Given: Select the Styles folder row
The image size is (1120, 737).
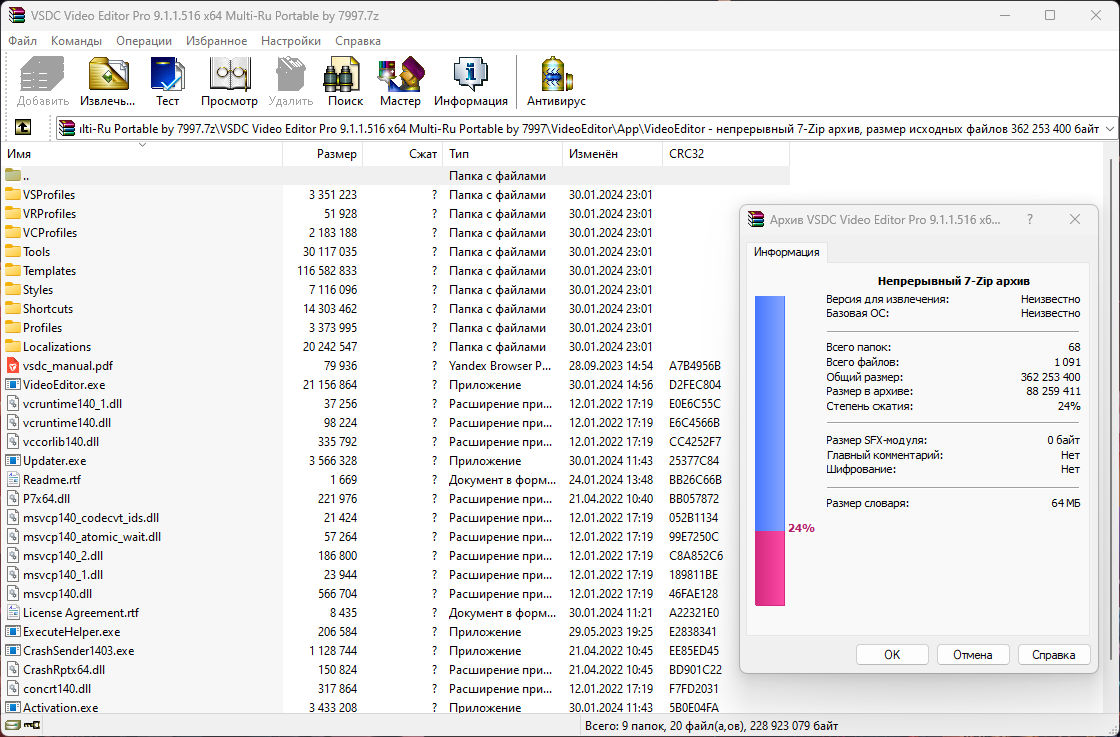Looking at the screenshot, I should (x=396, y=289).
